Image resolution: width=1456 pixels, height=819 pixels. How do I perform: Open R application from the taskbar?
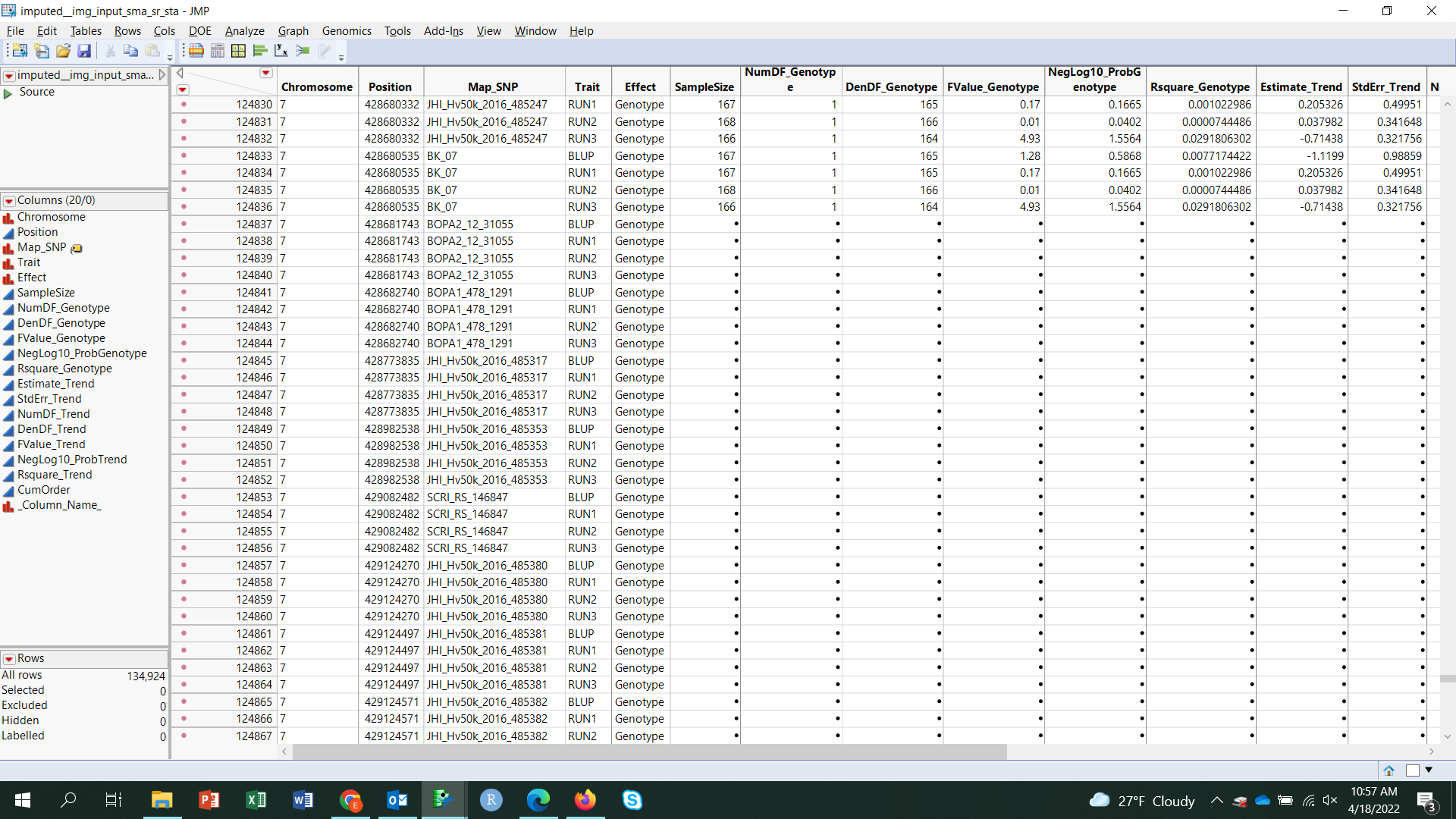click(491, 800)
